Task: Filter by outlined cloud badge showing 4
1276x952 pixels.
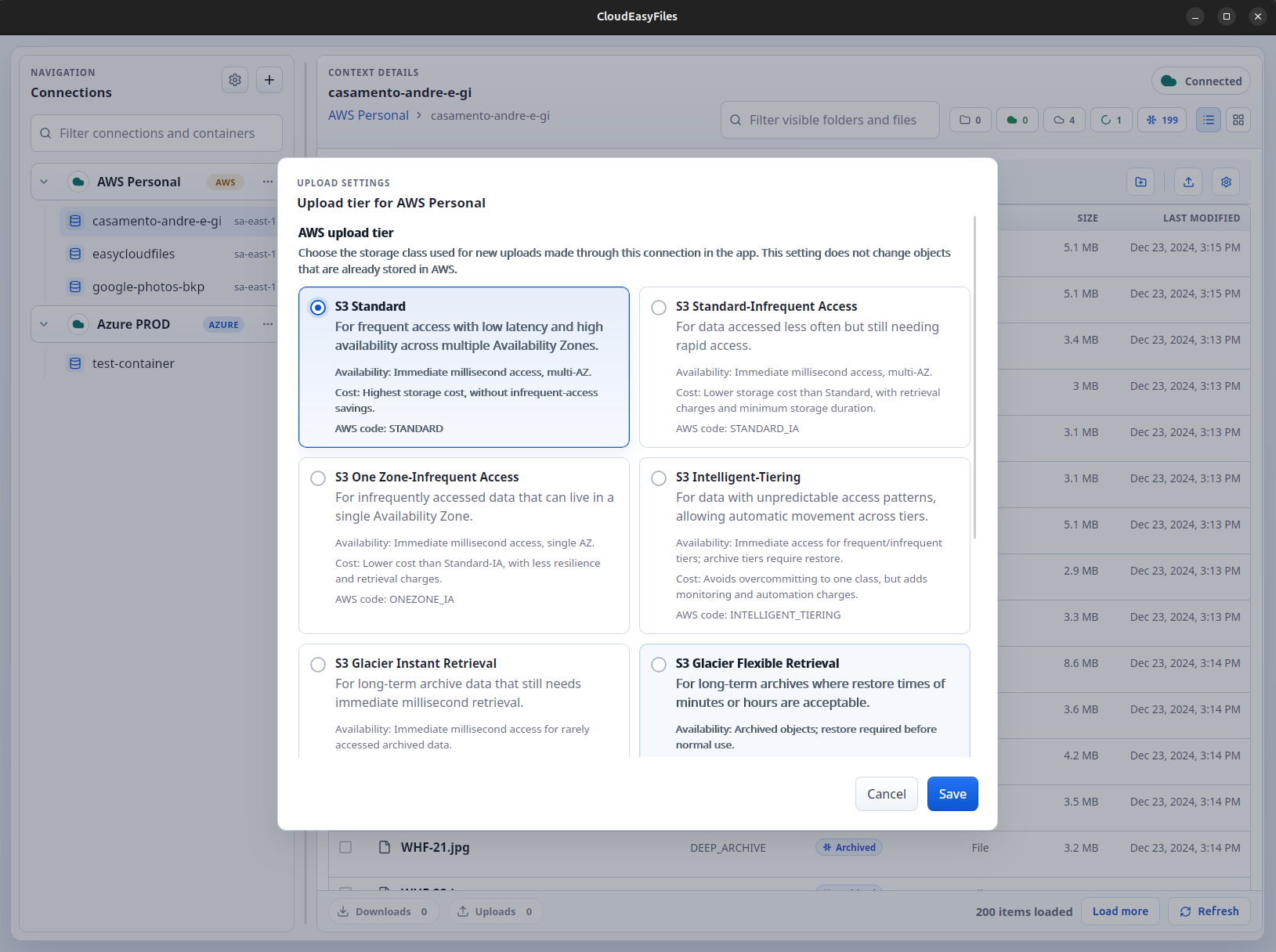Action: coord(1065,120)
